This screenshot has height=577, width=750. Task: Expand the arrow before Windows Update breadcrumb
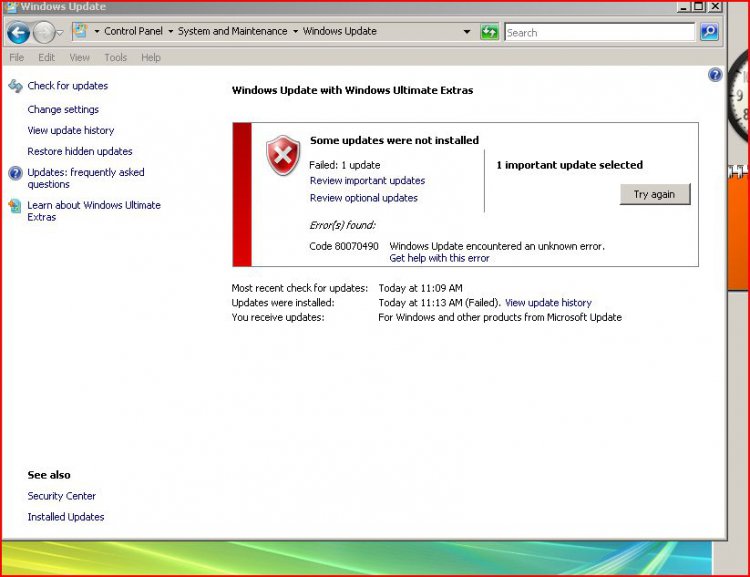tap(295, 32)
